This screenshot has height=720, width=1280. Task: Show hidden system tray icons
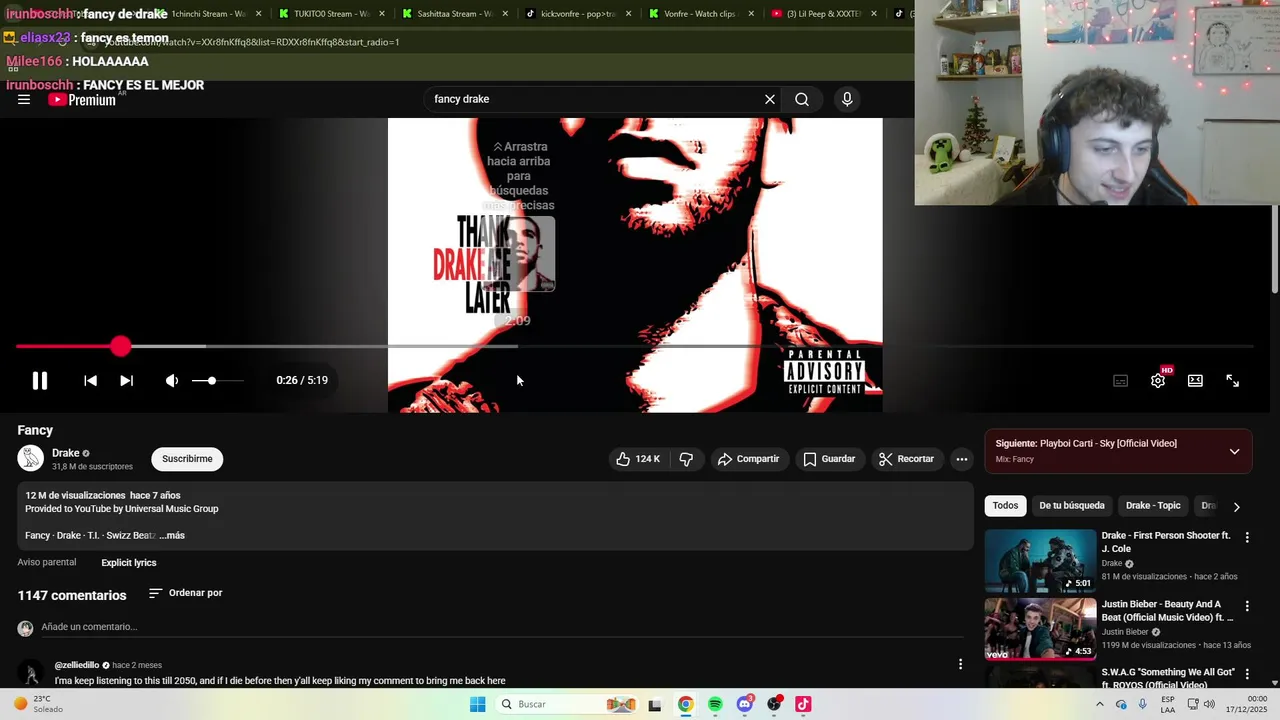1099,704
